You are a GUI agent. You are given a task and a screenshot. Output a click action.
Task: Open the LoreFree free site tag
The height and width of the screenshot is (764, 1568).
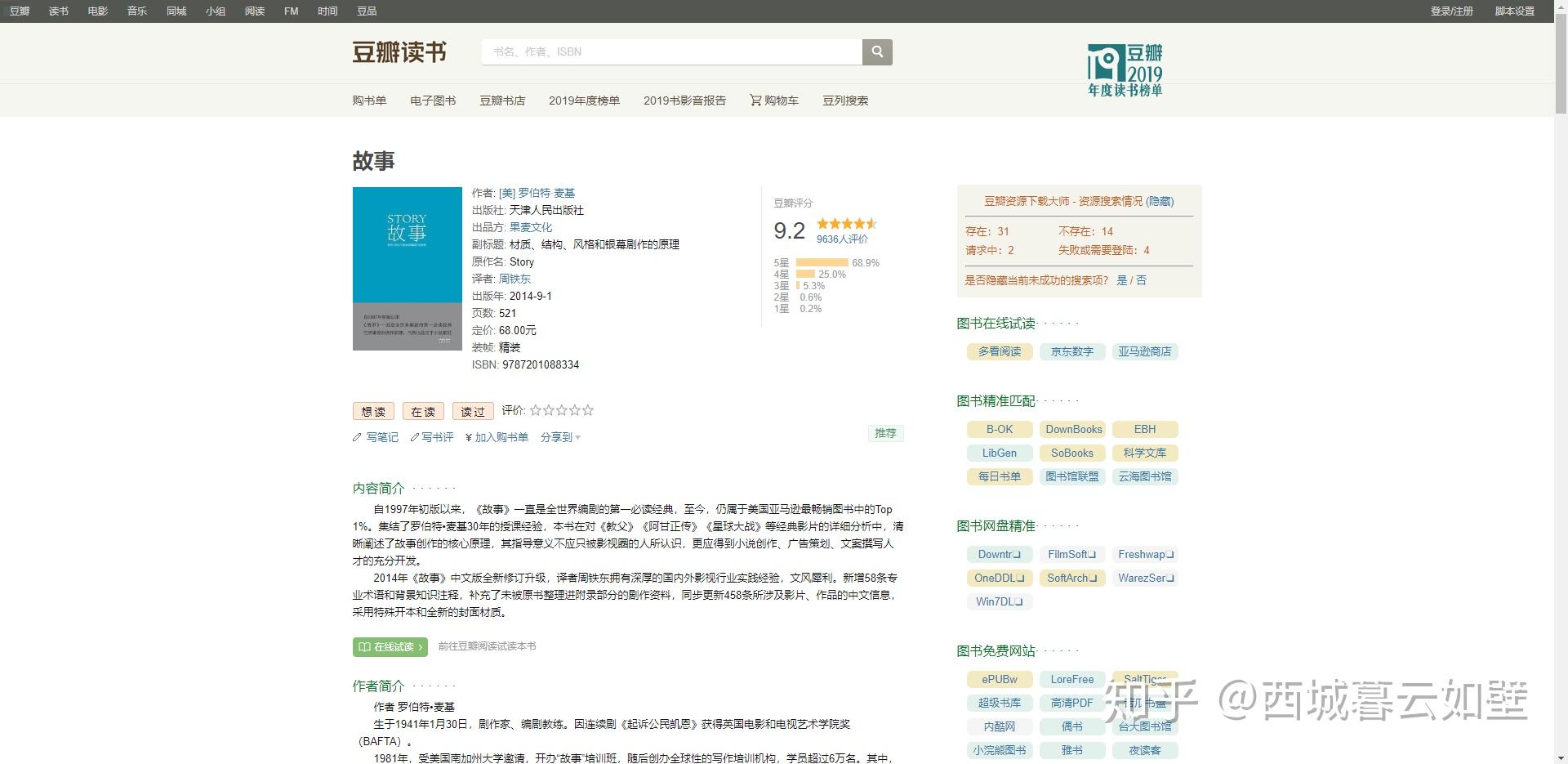1072,679
